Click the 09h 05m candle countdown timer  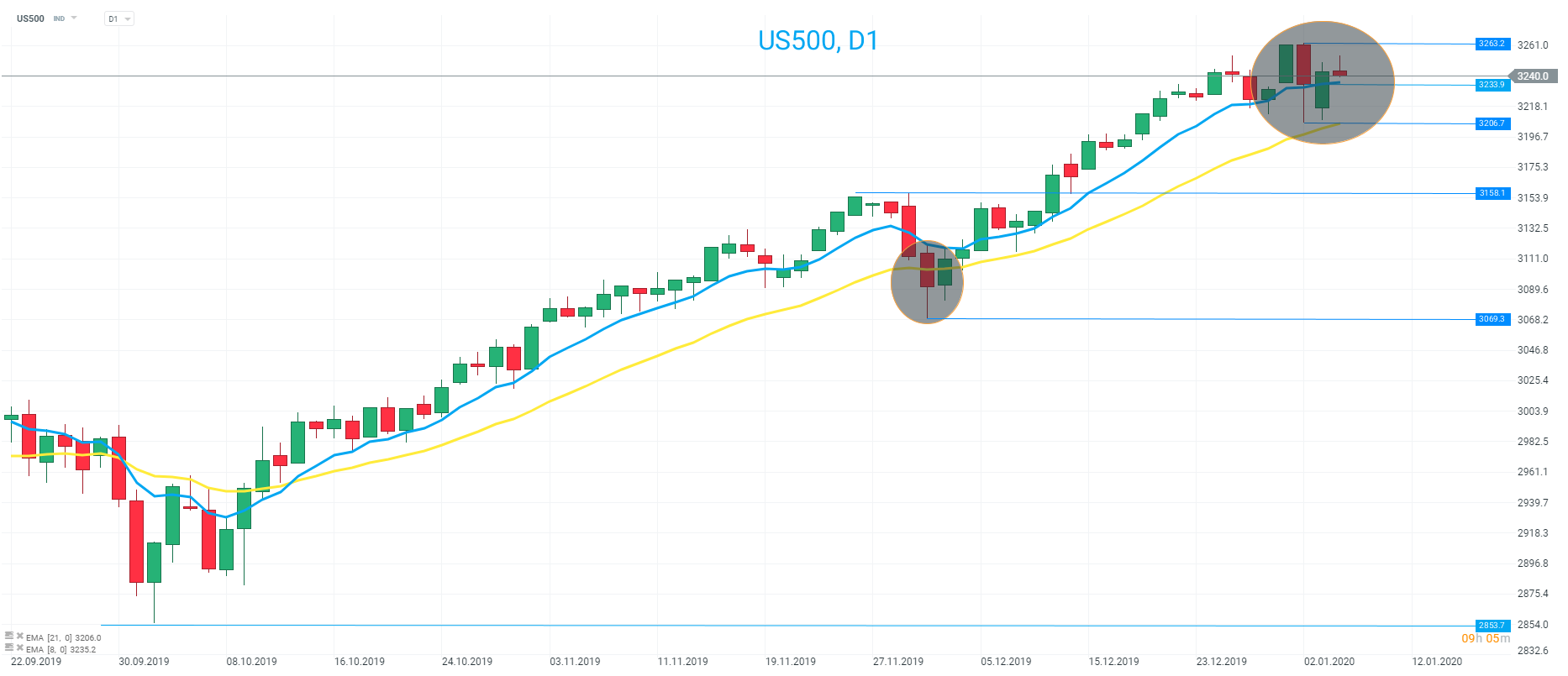click(1485, 639)
